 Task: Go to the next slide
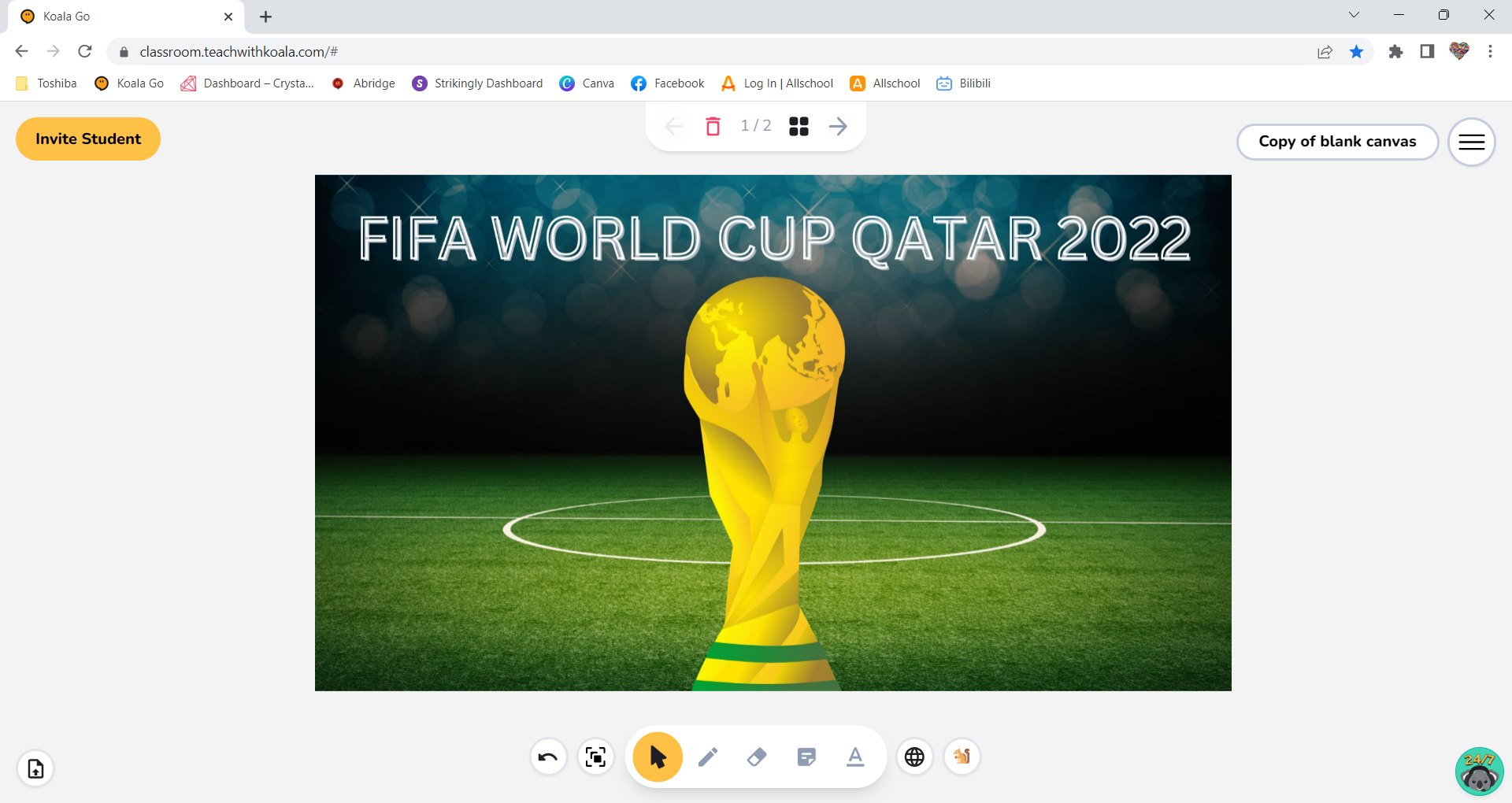838,126
